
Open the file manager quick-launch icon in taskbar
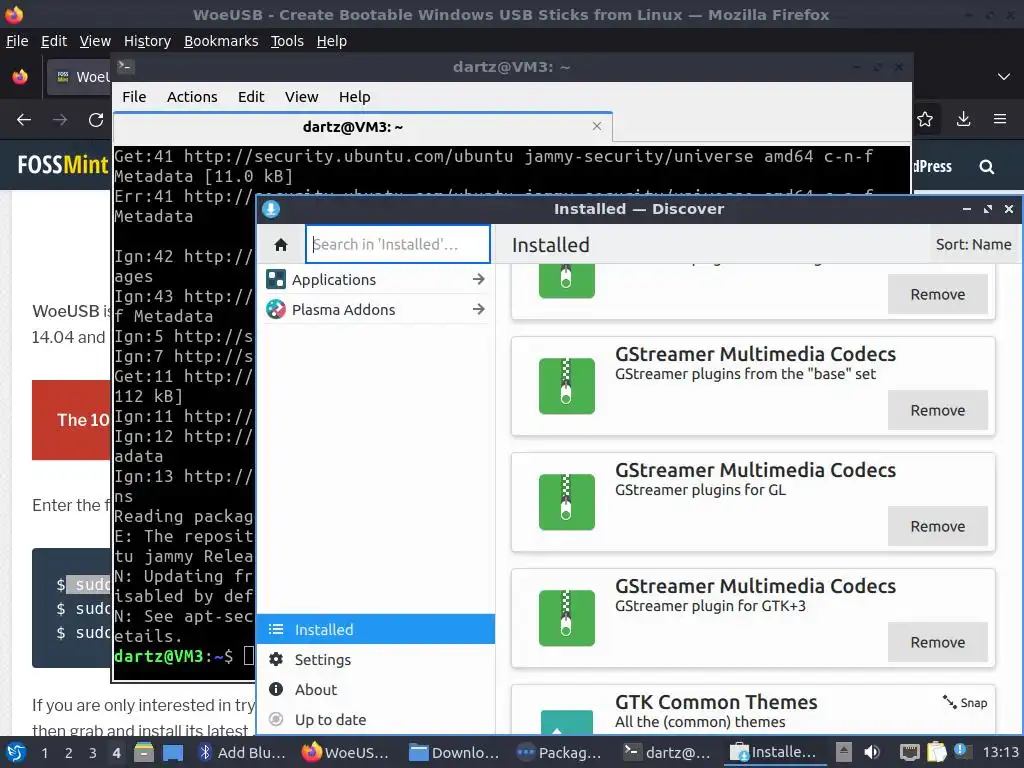coord(144,752)
